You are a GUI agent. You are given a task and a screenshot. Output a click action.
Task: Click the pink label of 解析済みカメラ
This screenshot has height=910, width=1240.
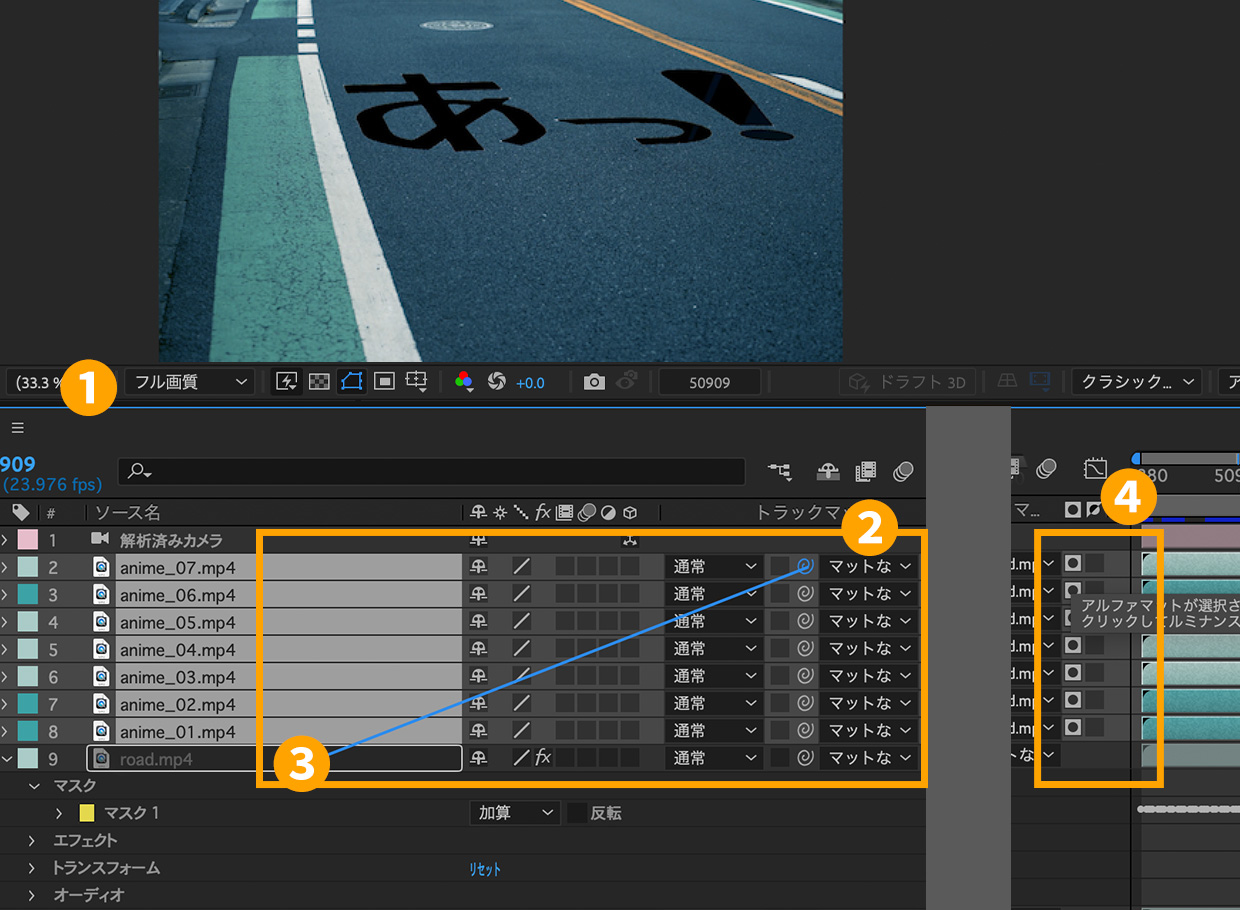click(x=27, y=540)
